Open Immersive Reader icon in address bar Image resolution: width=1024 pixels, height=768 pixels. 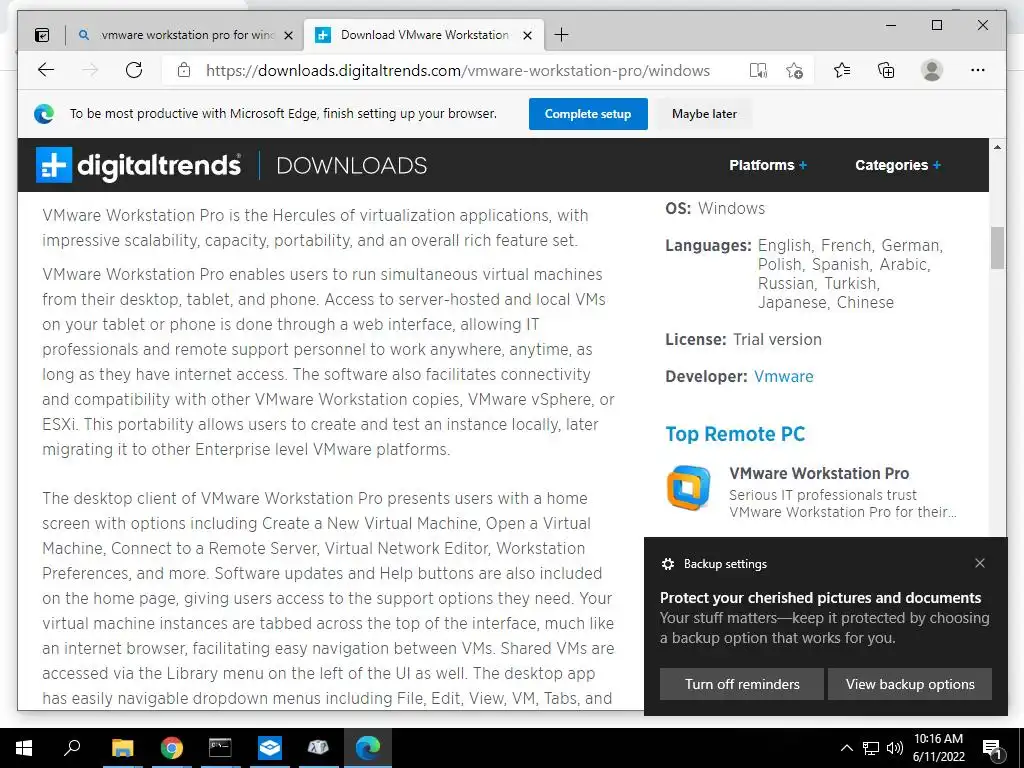[x=758, y=71]
